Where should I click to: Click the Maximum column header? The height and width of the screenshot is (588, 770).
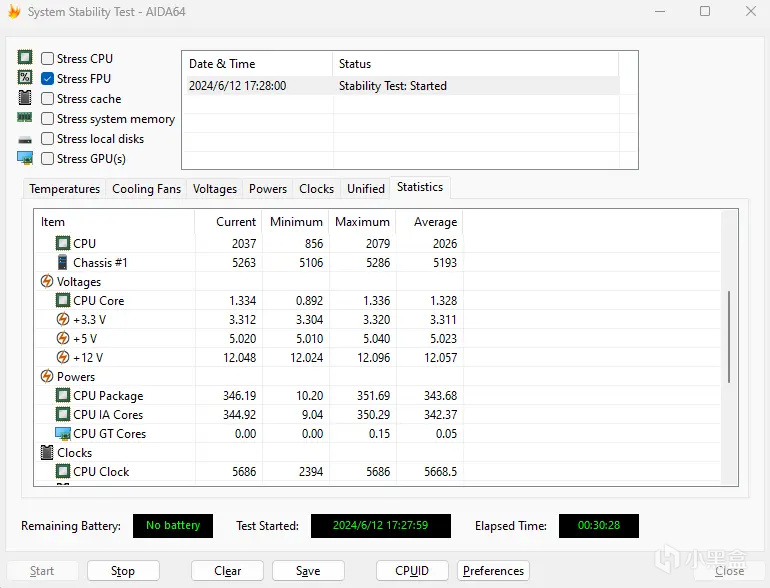pos(362,222)
